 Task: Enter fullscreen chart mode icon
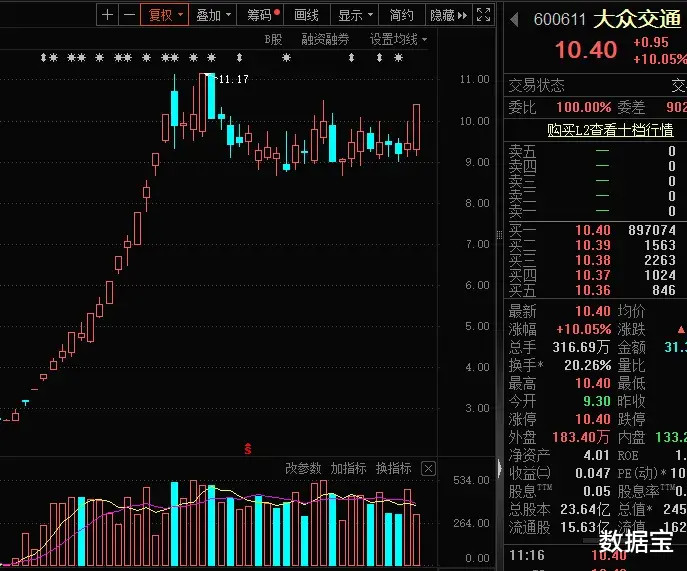[x=483, y=15]
